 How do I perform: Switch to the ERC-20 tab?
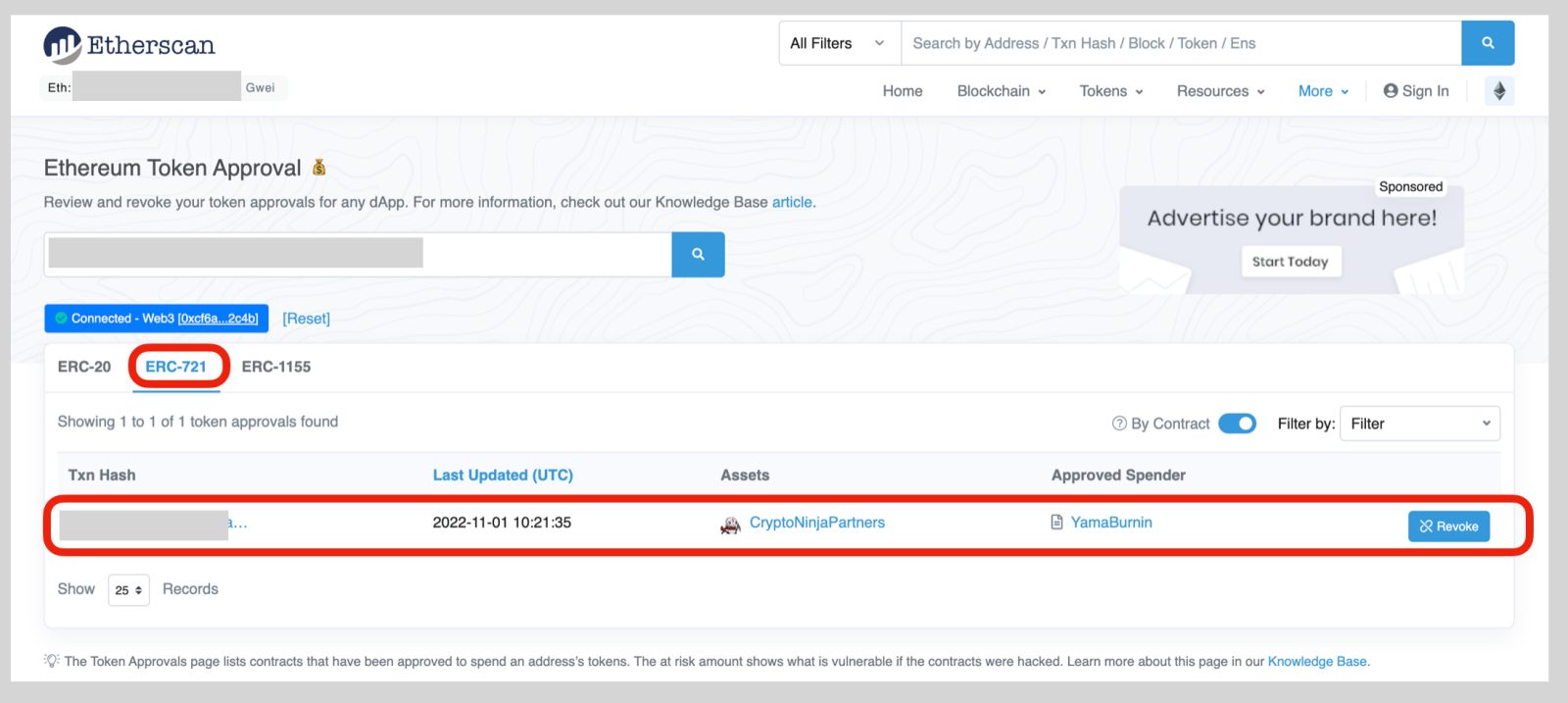click(x=84, y=367)
